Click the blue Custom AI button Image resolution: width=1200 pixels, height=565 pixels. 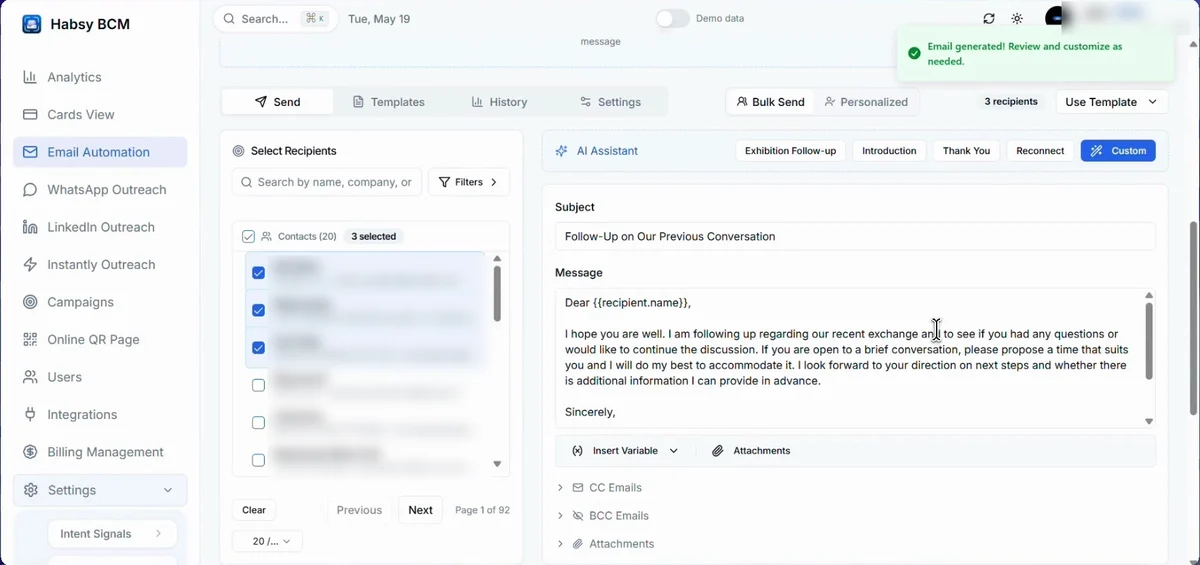1118,151
